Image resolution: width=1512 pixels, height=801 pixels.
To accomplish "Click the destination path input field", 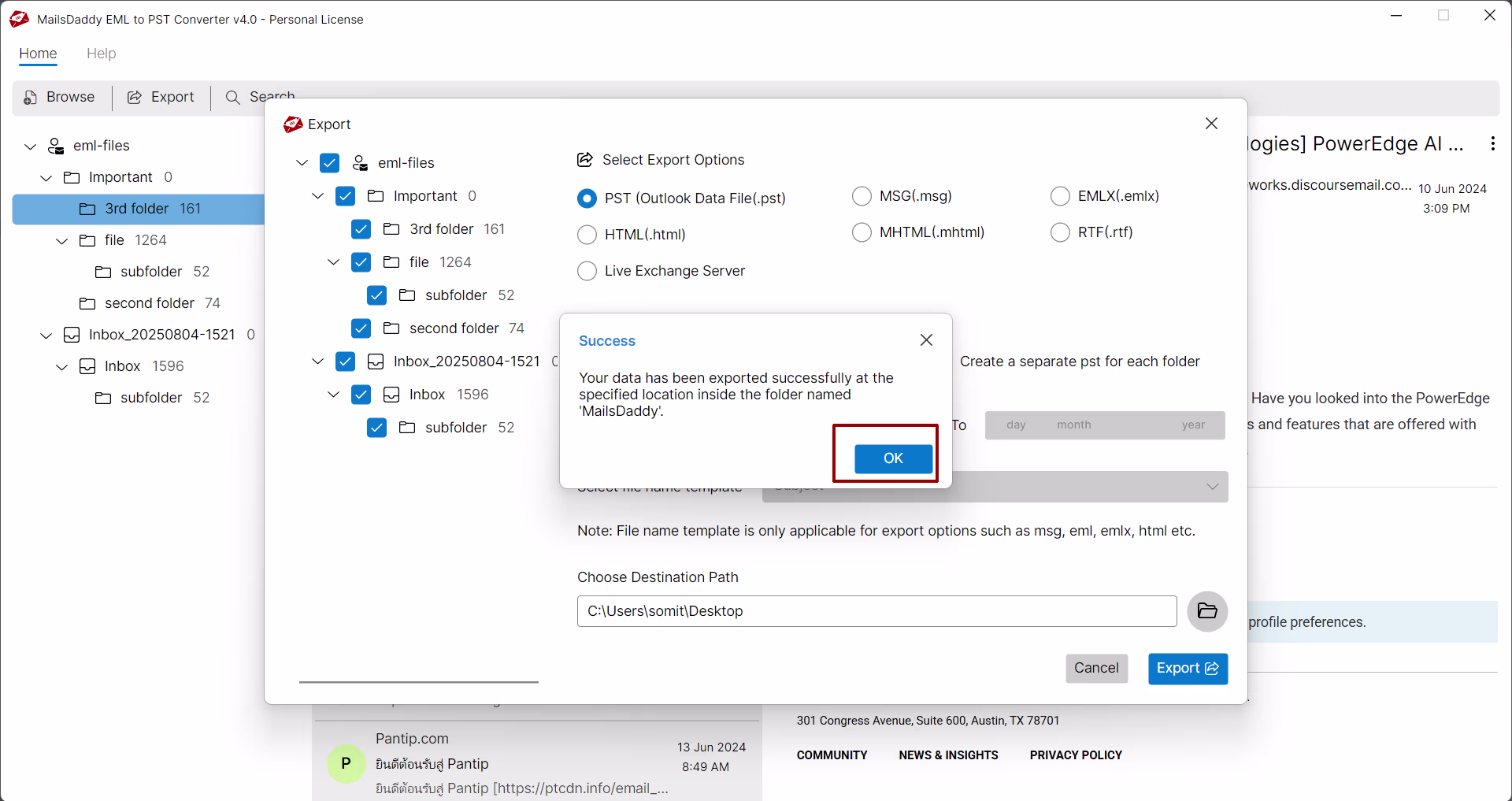I will [876, 611].
